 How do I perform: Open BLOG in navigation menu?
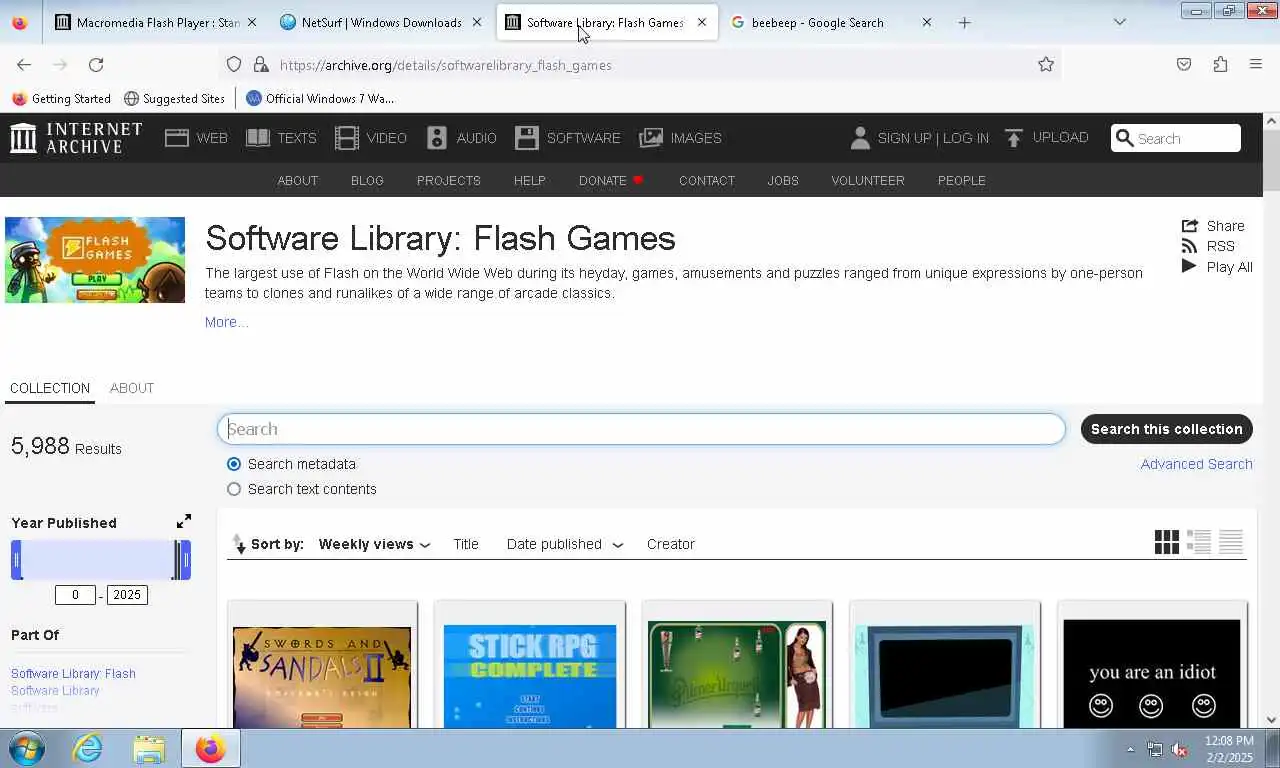[x=367, y=180]
